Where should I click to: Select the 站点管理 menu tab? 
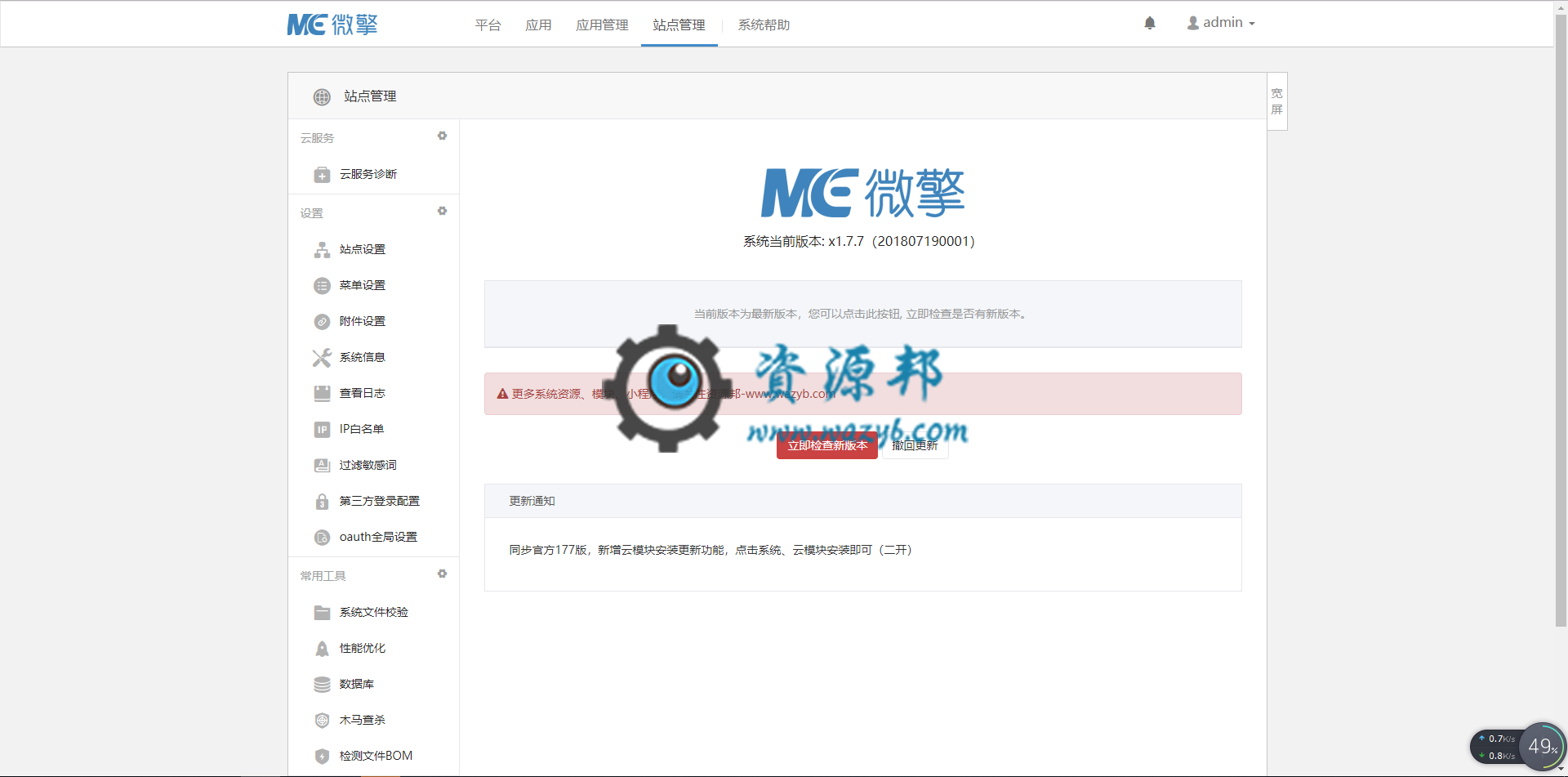679,25
